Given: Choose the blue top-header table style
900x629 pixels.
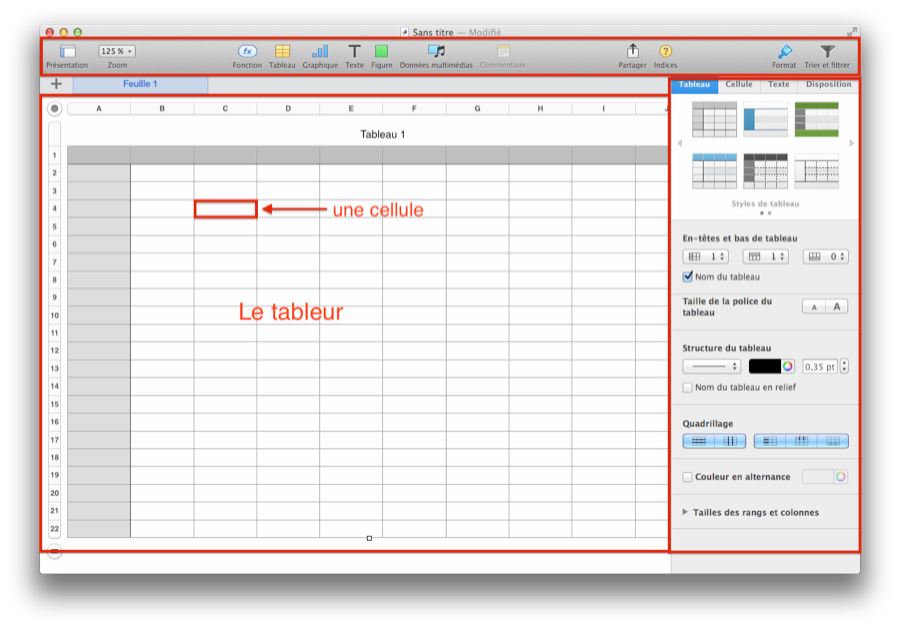Looking at the screenshot, I should tap(714, 171).
